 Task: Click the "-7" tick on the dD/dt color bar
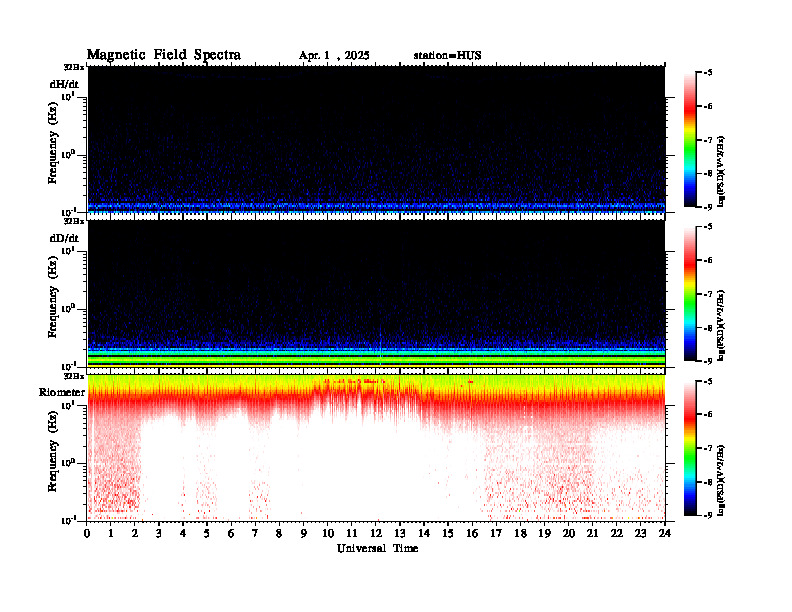click(x=708, y=294)
